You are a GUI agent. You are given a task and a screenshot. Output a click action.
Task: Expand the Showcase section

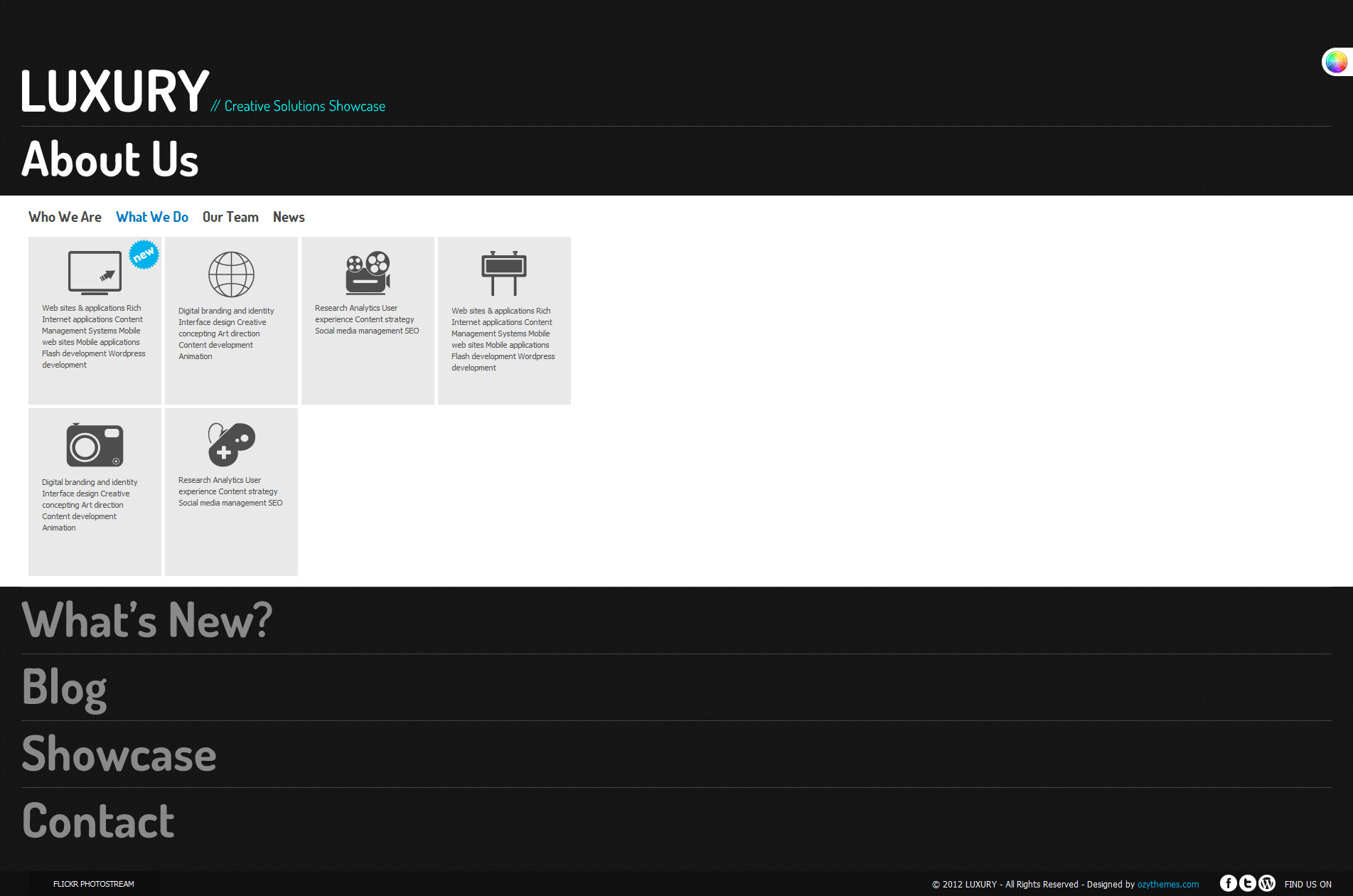pyautogui.click(x=119, y=754)
